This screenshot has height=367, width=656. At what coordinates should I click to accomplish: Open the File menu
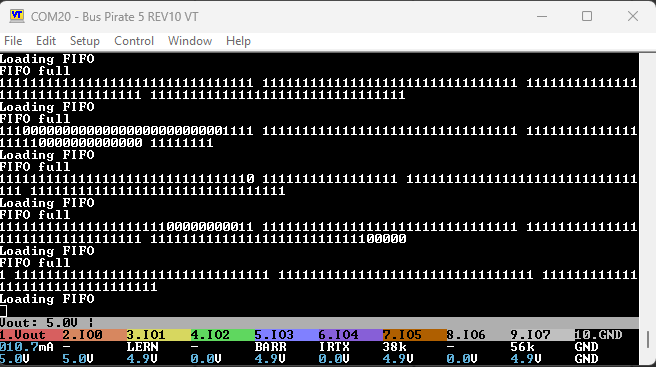click(x=13, y=41)
